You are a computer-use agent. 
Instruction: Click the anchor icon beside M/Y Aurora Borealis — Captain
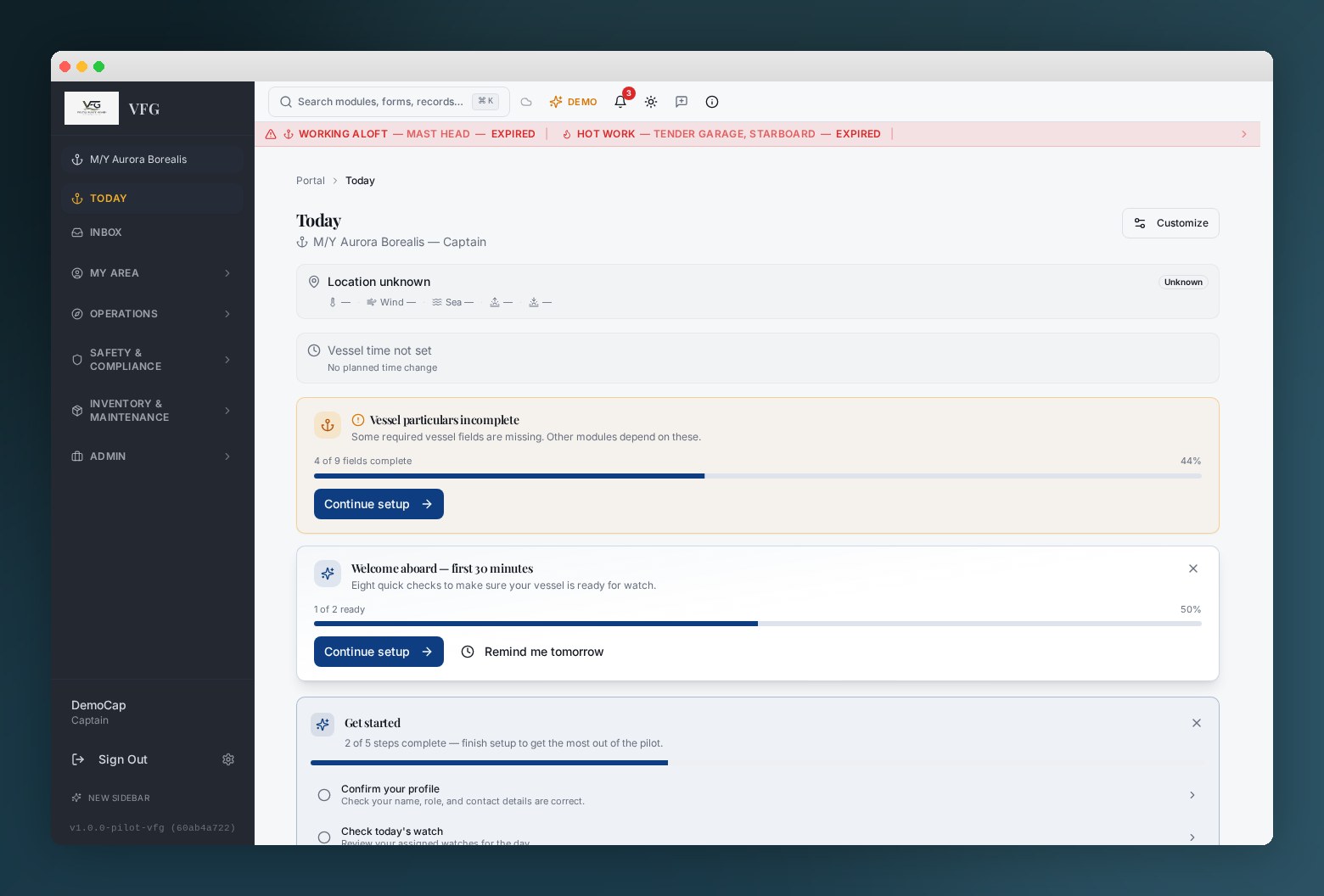pos(302,242)
